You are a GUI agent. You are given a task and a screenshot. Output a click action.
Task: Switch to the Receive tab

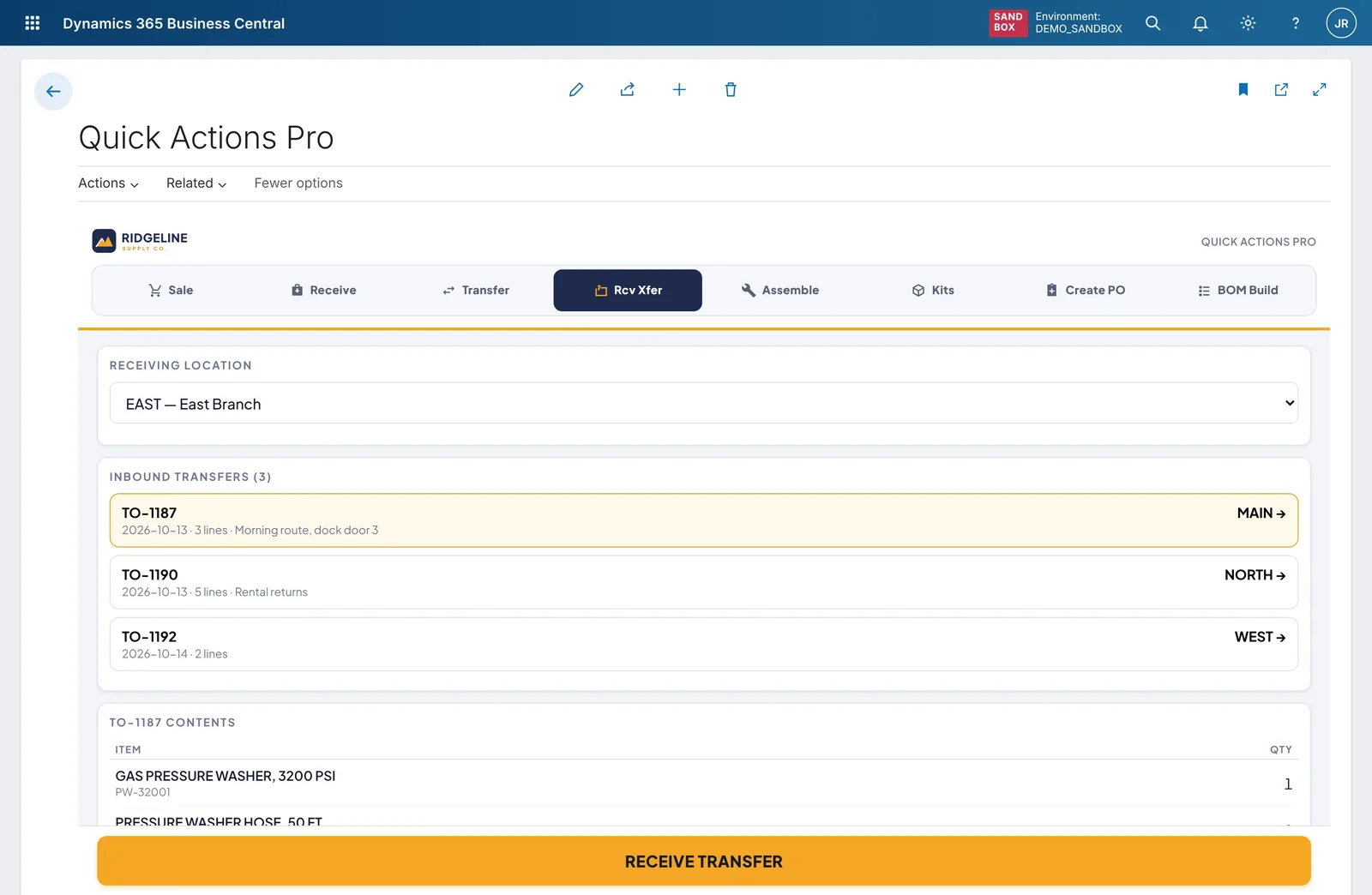323,291
